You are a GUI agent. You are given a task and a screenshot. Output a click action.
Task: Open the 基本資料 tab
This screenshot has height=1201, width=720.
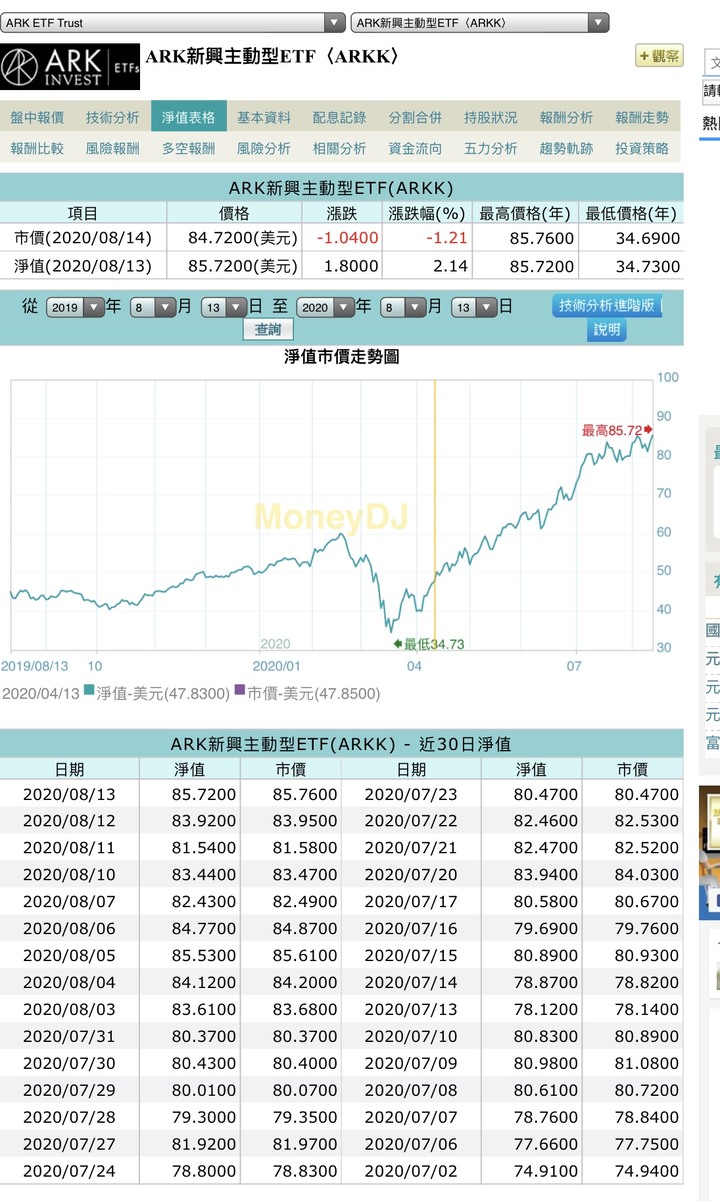pos(264,117)
